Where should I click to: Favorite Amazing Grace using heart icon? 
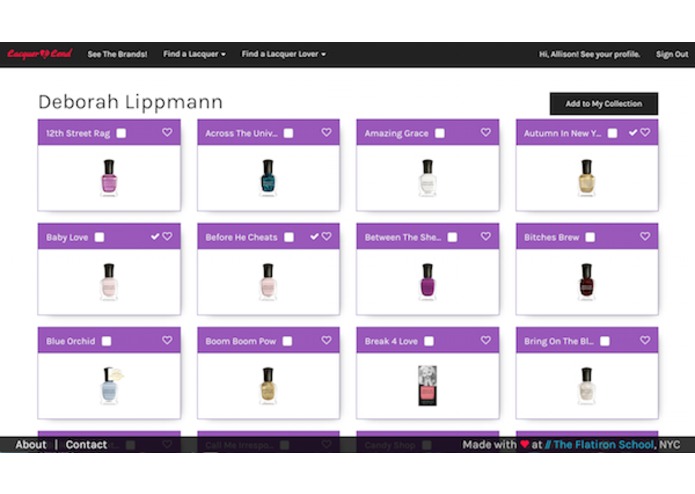(486, 132)
